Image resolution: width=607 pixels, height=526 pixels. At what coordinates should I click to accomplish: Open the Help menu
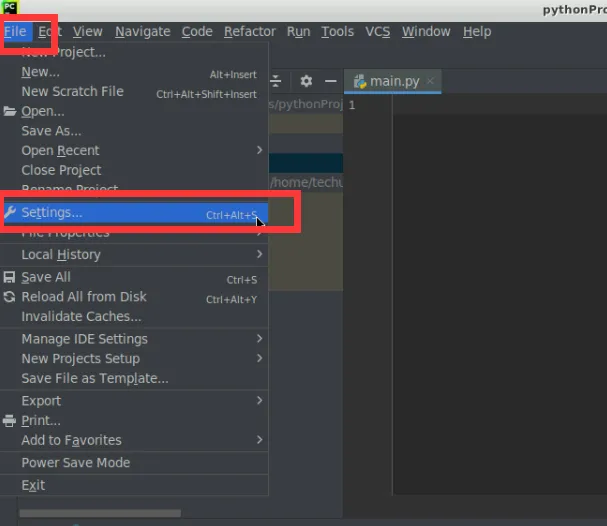pyautogui.click(x=477, y=31)
